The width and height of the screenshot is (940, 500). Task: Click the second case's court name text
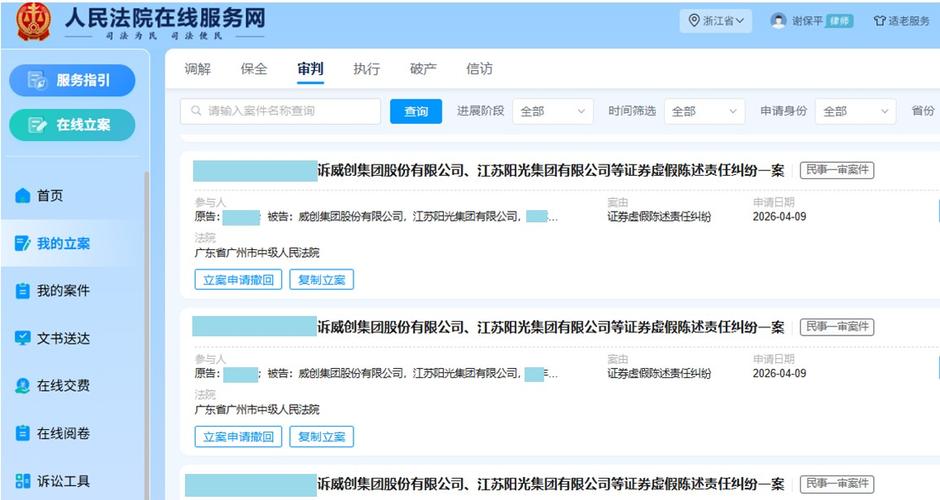(257, 410)
